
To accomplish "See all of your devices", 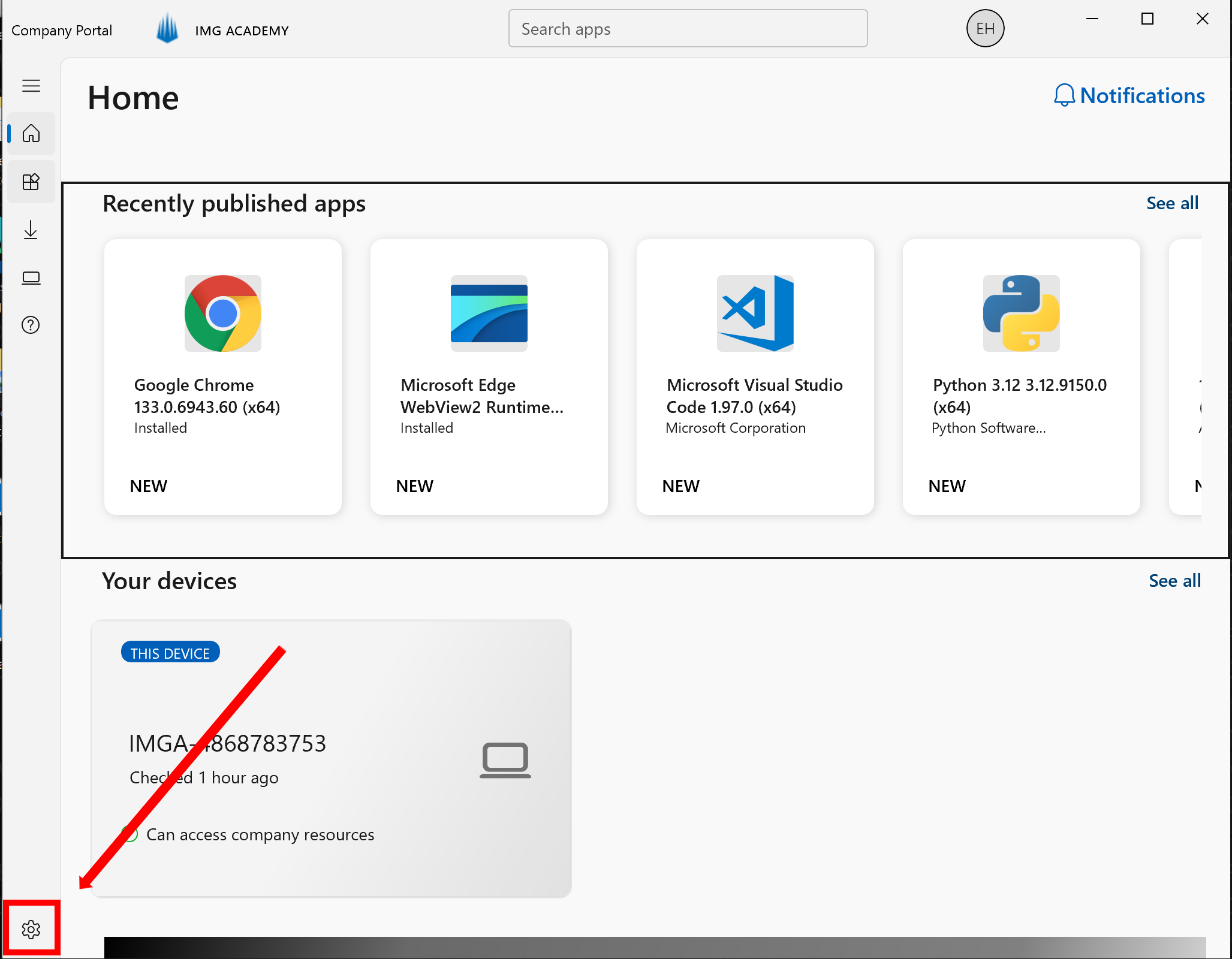I will click(x=1174, y=580).
